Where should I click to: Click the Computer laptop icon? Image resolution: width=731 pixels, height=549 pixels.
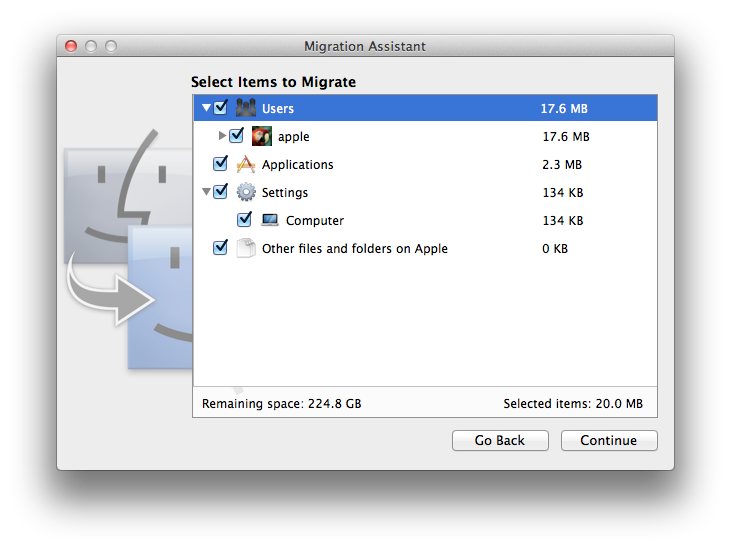point(269,220)
